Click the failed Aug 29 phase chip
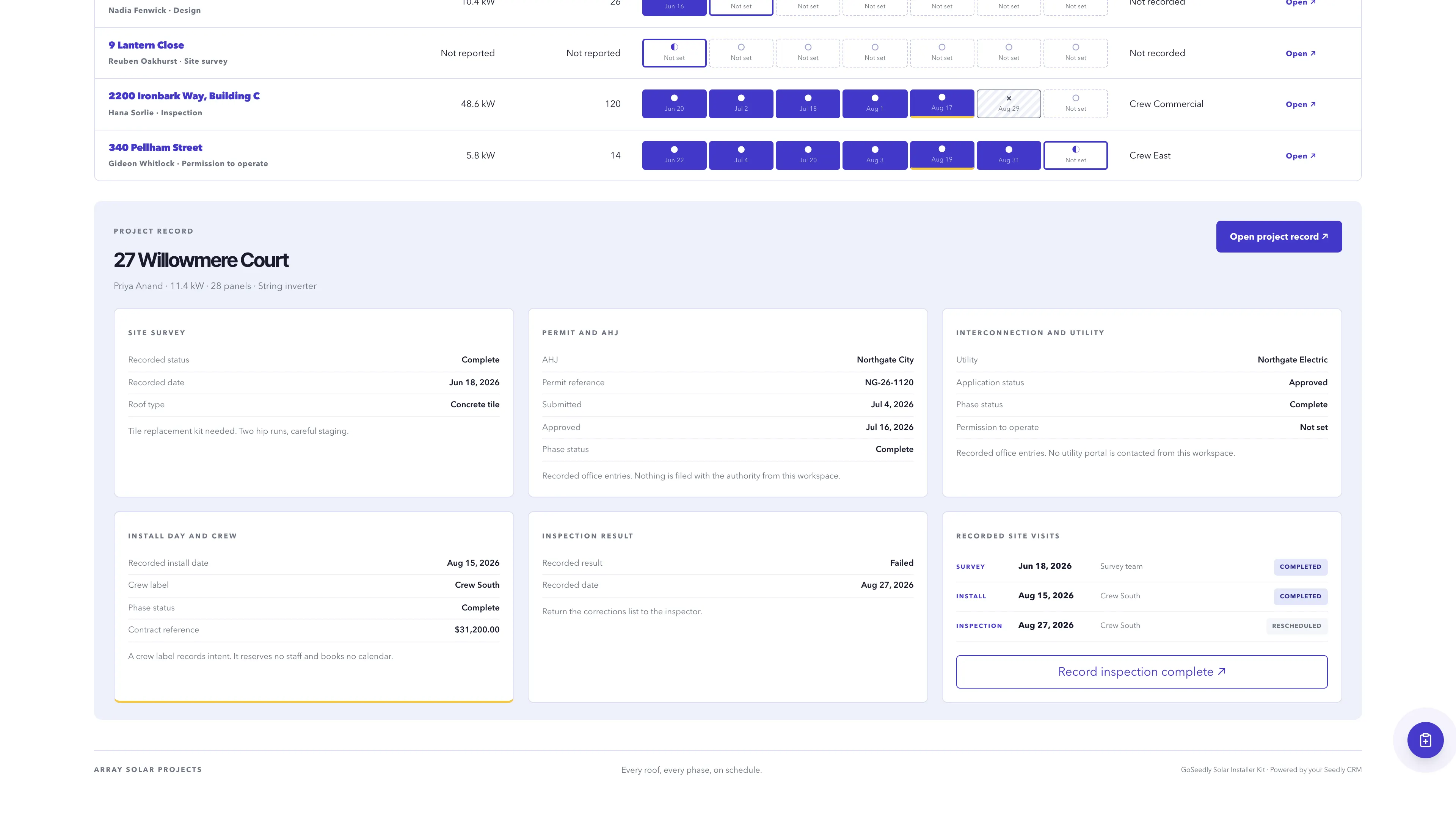The height and width of the screenshot is (819, 1456). coord(1008,104)
